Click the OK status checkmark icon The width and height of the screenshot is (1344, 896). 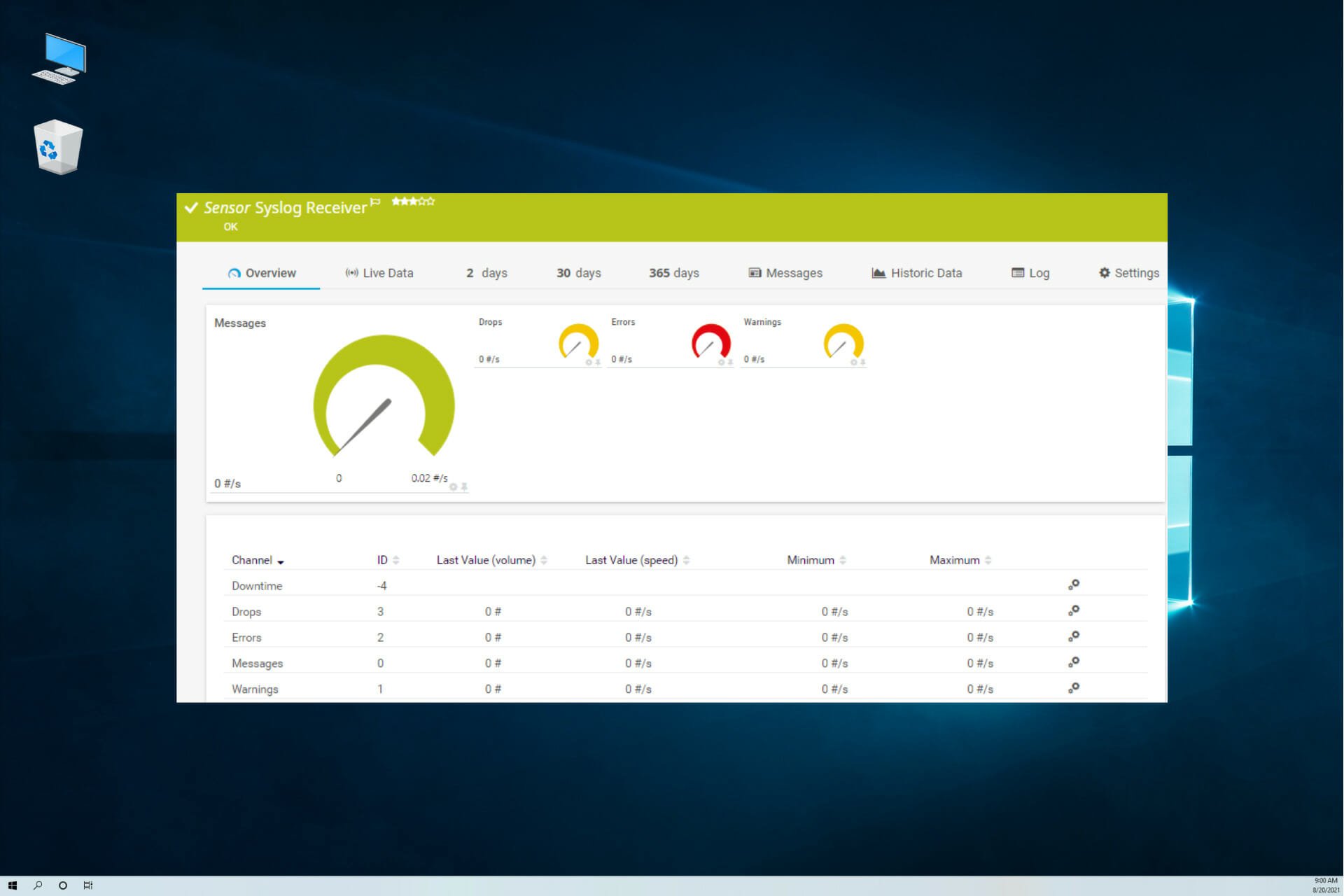click(190, 207)
